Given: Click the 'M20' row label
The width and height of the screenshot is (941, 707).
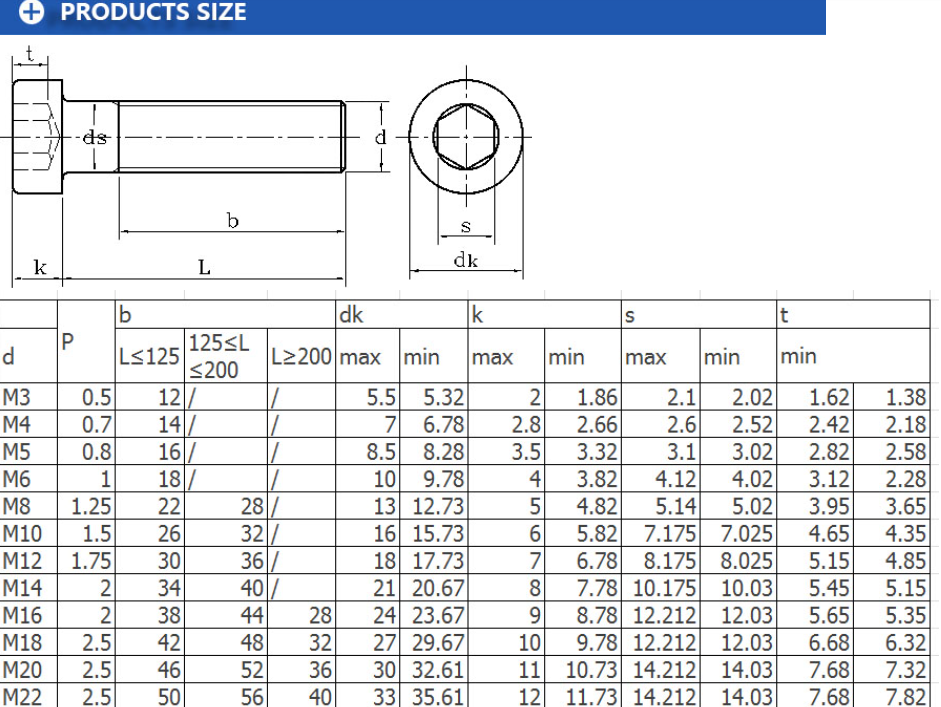Looking at the screenshot, I should [x=22, y=670].
